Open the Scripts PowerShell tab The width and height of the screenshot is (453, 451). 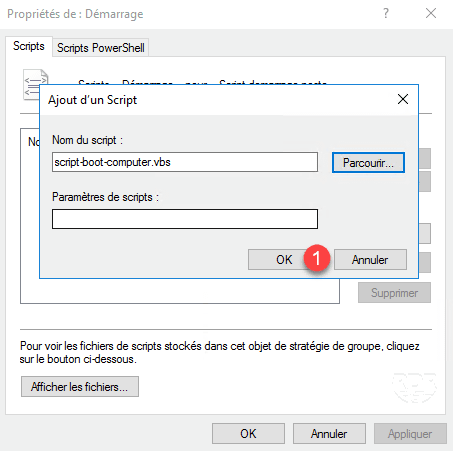[101, 48]
